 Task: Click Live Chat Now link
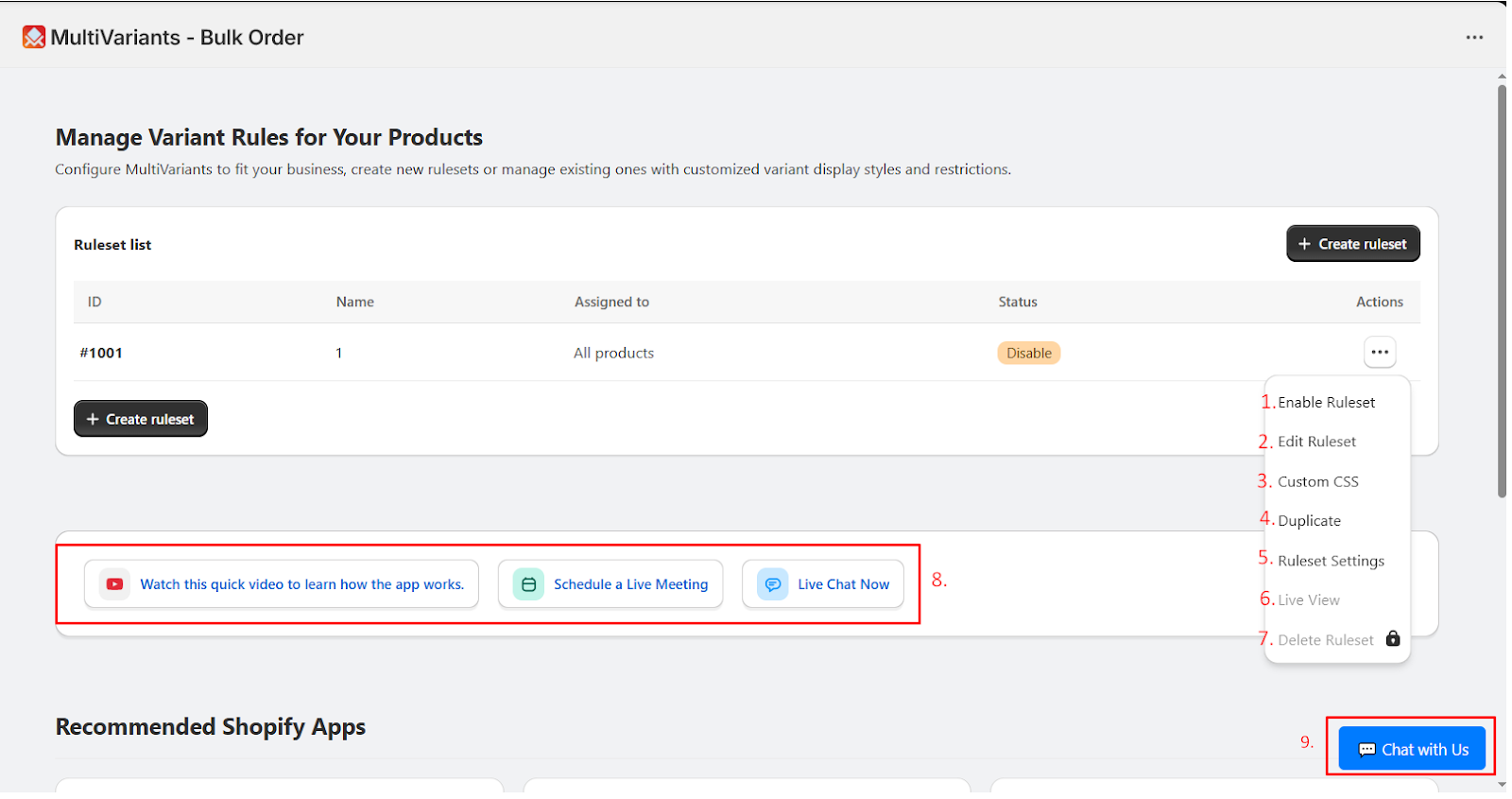(x=823, y=584)
